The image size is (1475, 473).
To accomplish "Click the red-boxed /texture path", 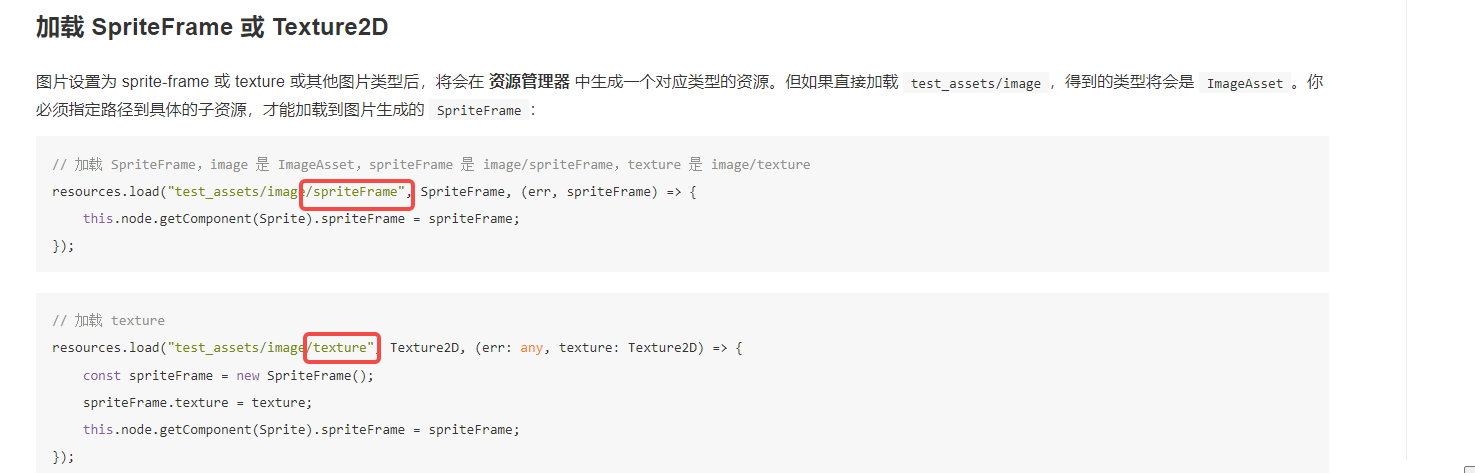I will 341,348.
